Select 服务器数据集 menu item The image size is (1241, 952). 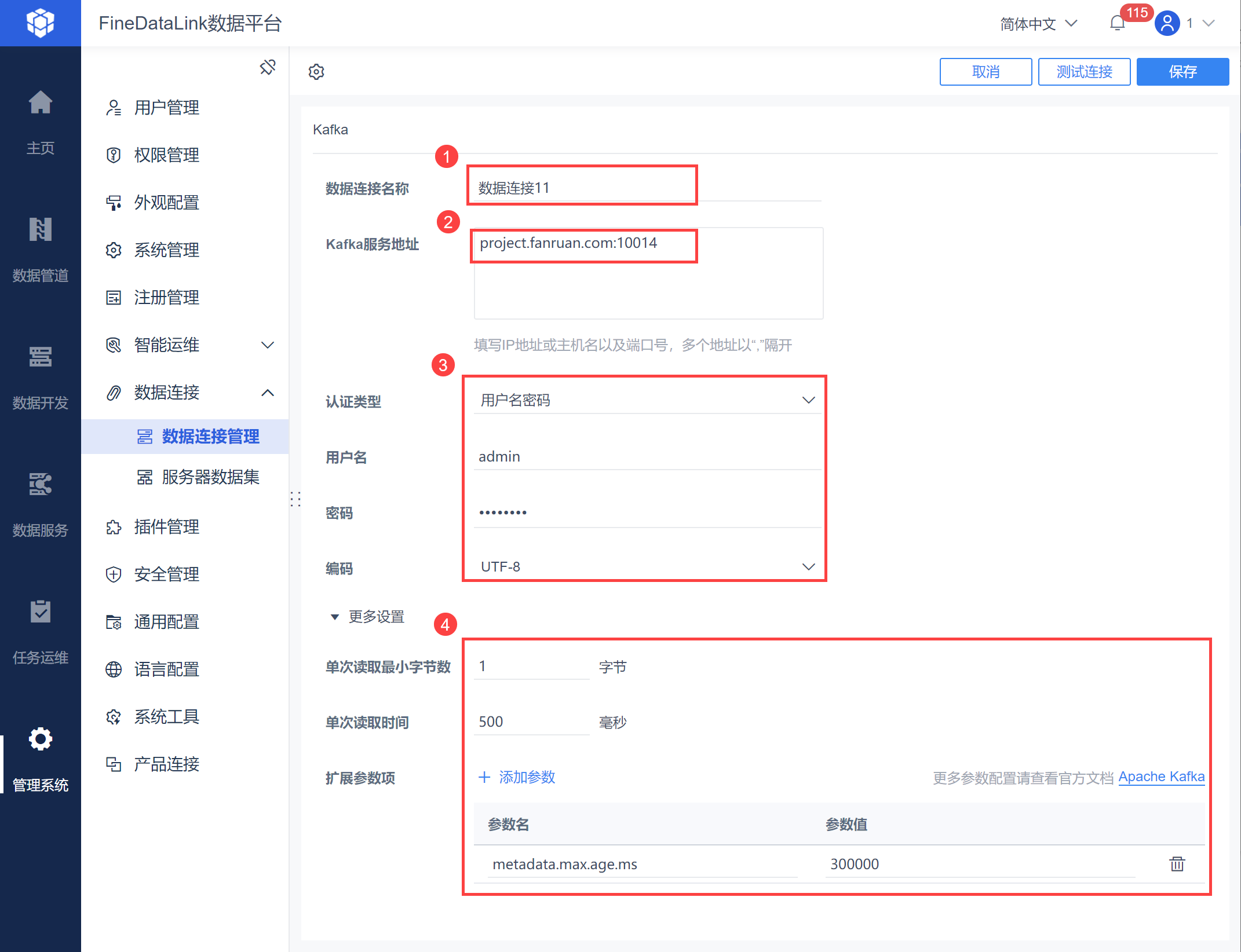210,477
